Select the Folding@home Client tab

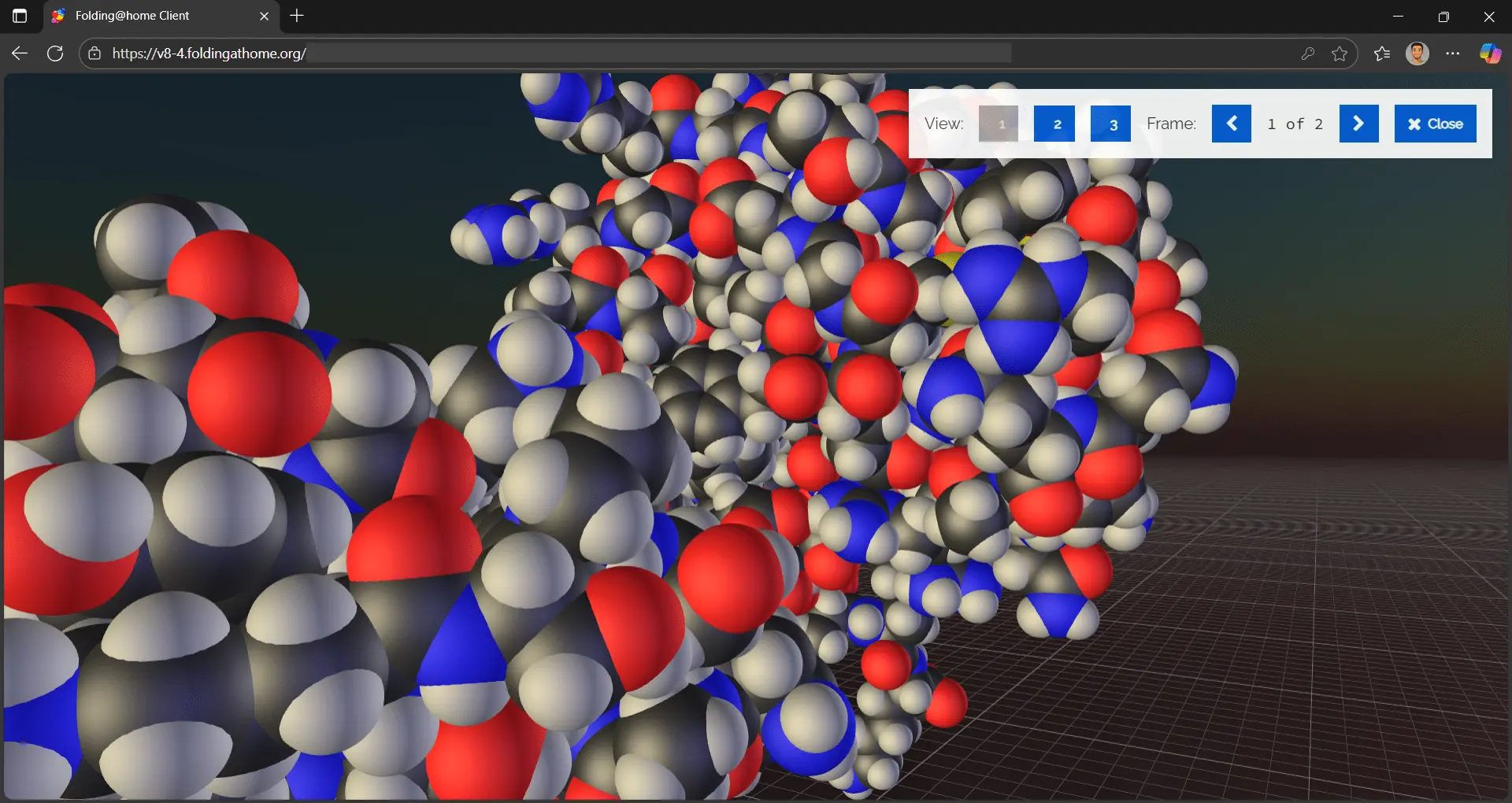(150, 16)
